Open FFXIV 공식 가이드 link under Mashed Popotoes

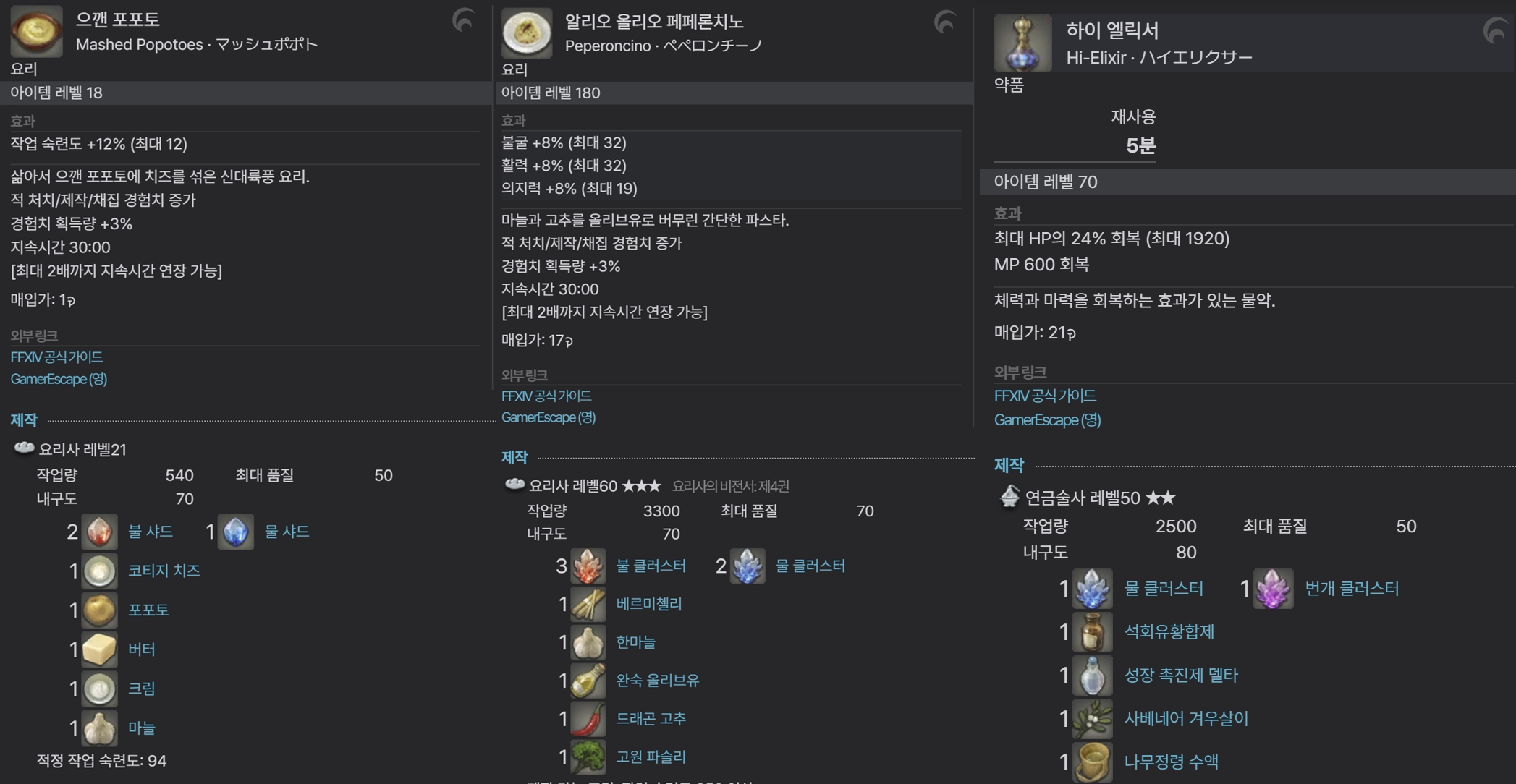(x=56, y=357)
